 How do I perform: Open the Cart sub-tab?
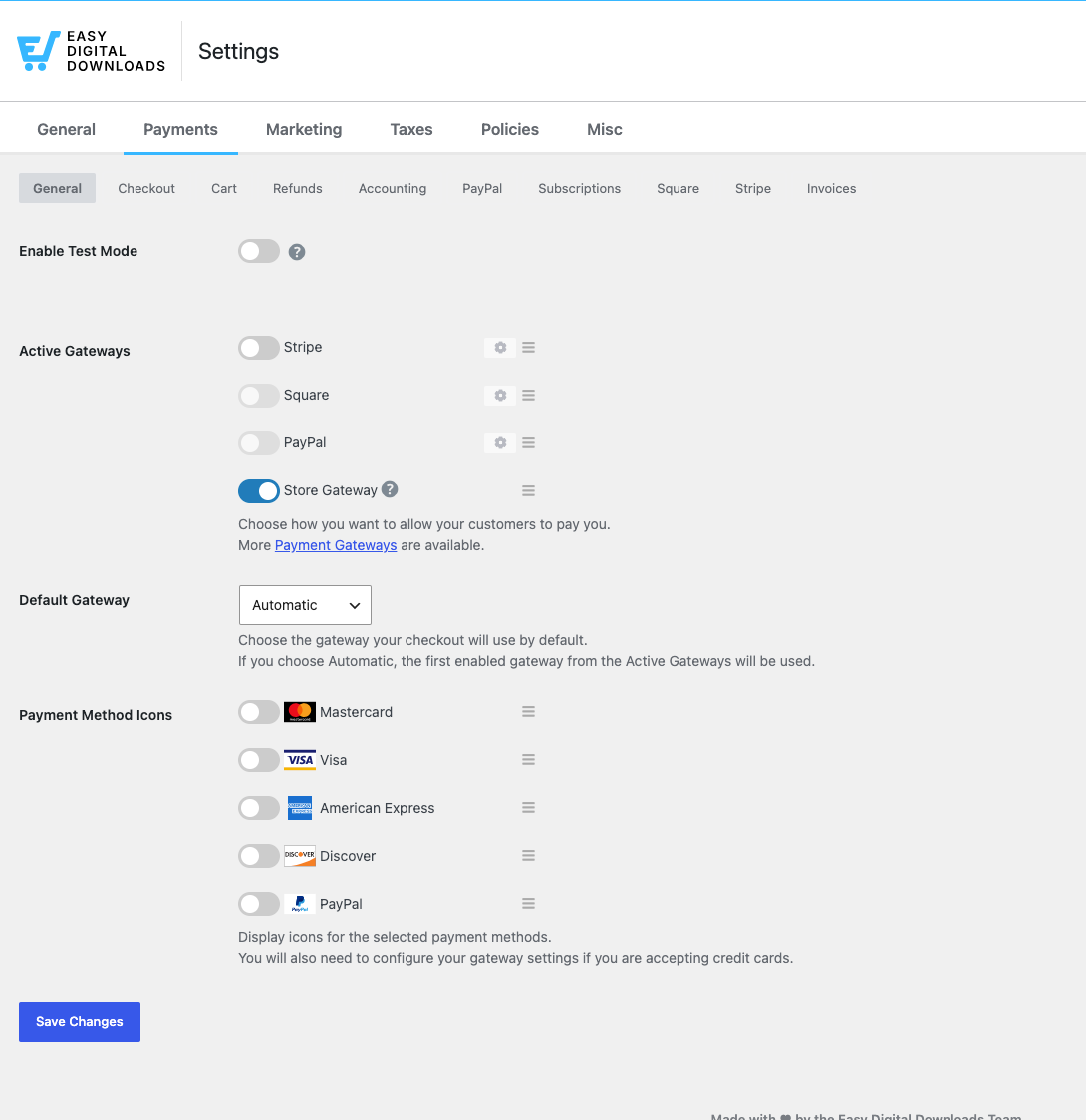point(224,188)
